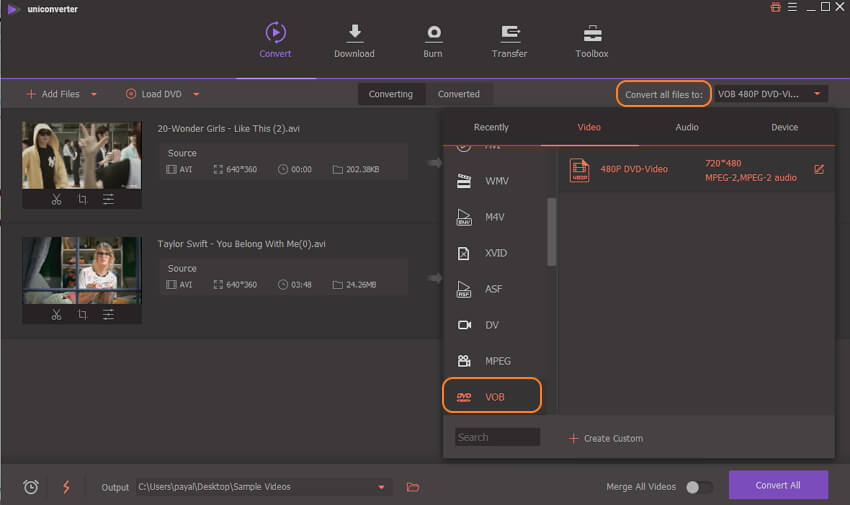Open effects settings for Wonder Girls video
850x505 pixels.
pyautogui.click(x=108, y=199)
